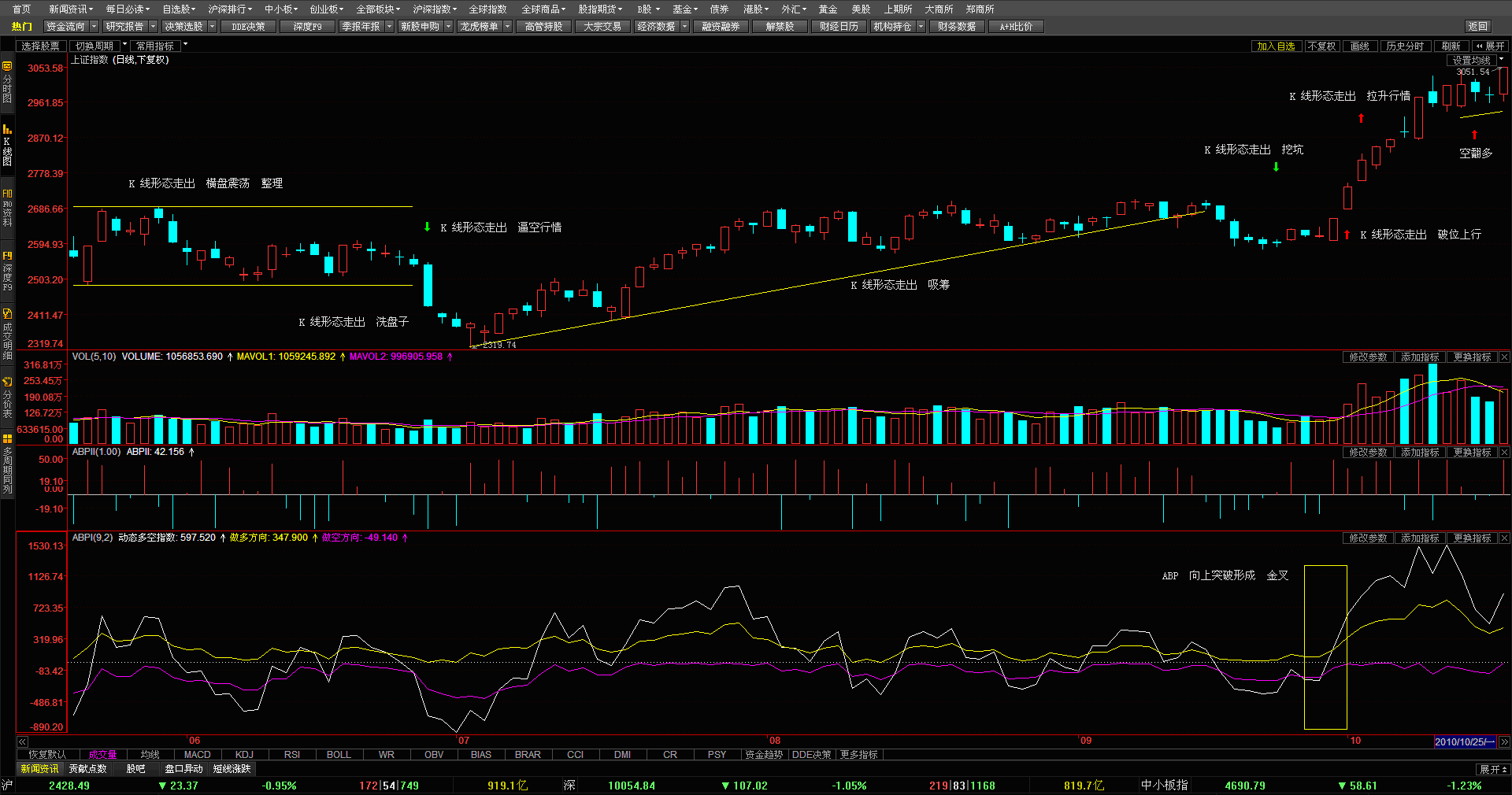Image resolution: width=1512 pixels, height=795 pixels.
Task: Open the 多周期同列 sidebar icon
Action: tap(7, 464)
